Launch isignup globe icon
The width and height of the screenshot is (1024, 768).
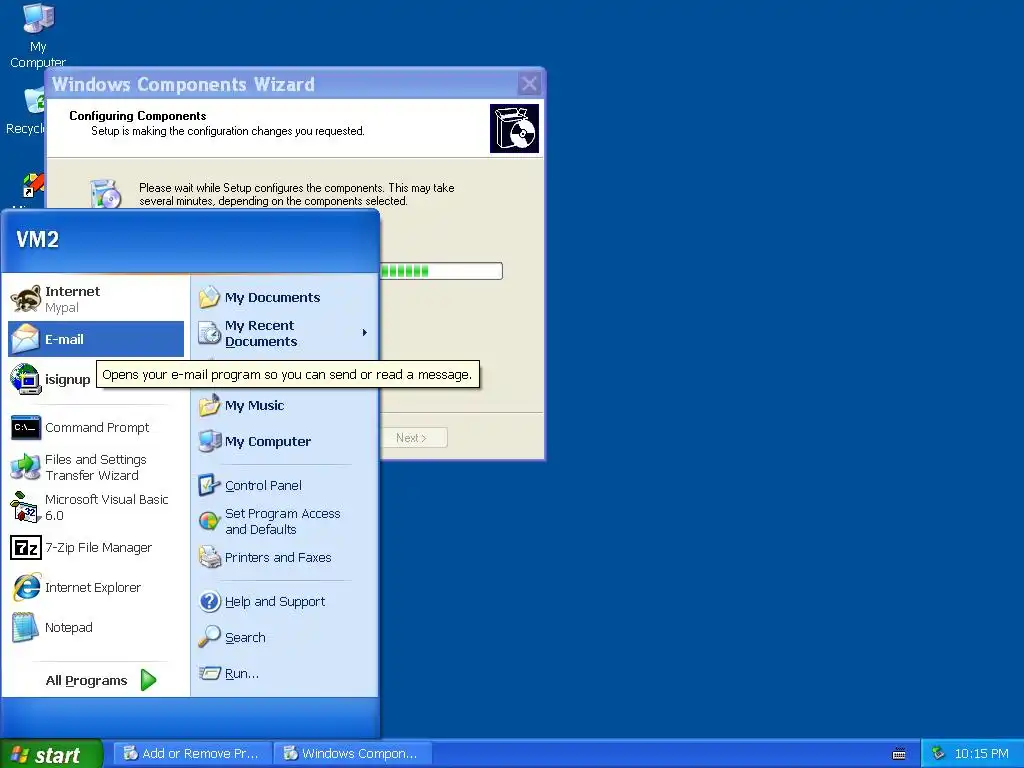(x=25, y=379)
